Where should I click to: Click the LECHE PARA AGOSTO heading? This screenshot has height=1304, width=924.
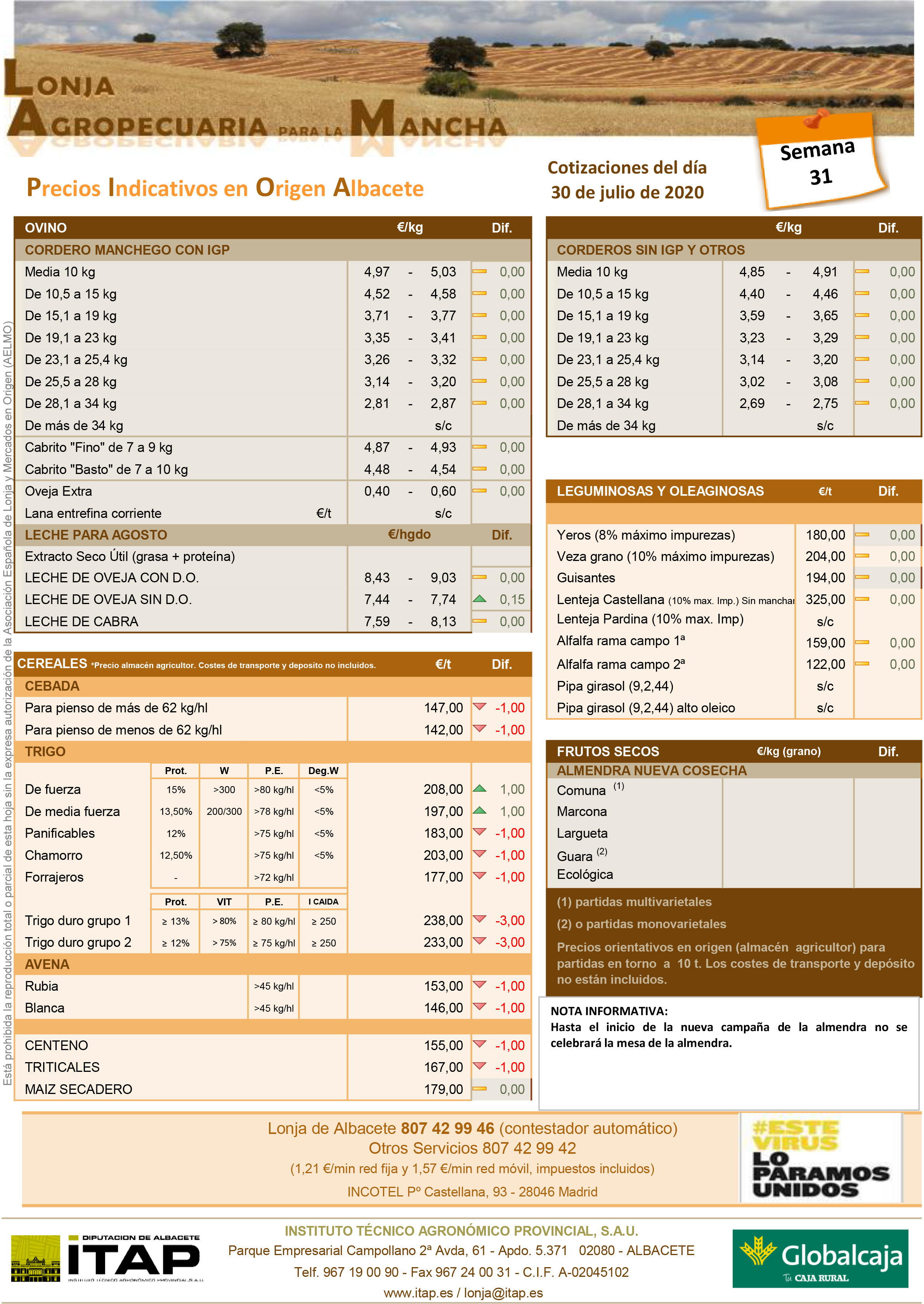(x=95, y=535)
